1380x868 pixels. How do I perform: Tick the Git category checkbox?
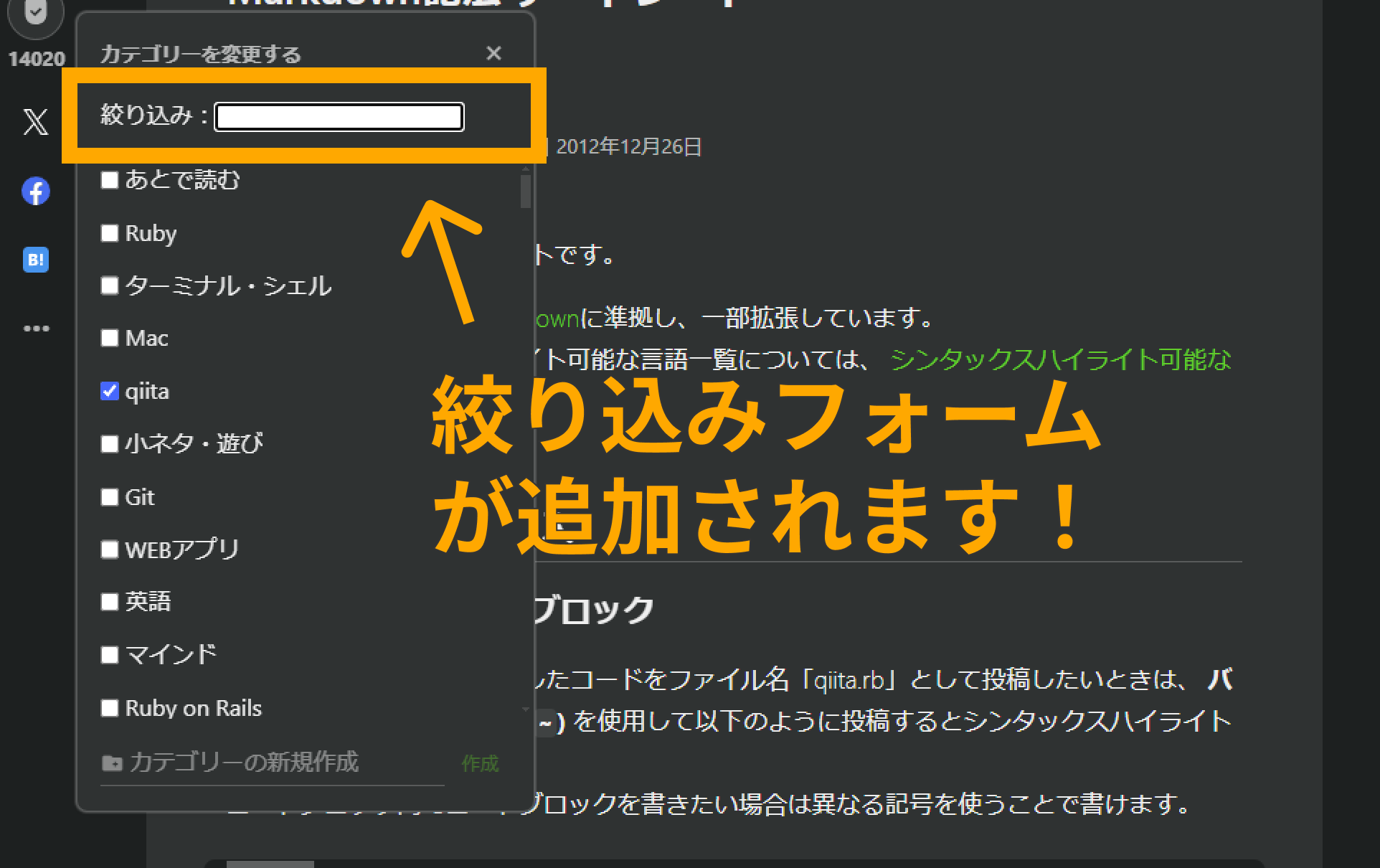point(110,497)
